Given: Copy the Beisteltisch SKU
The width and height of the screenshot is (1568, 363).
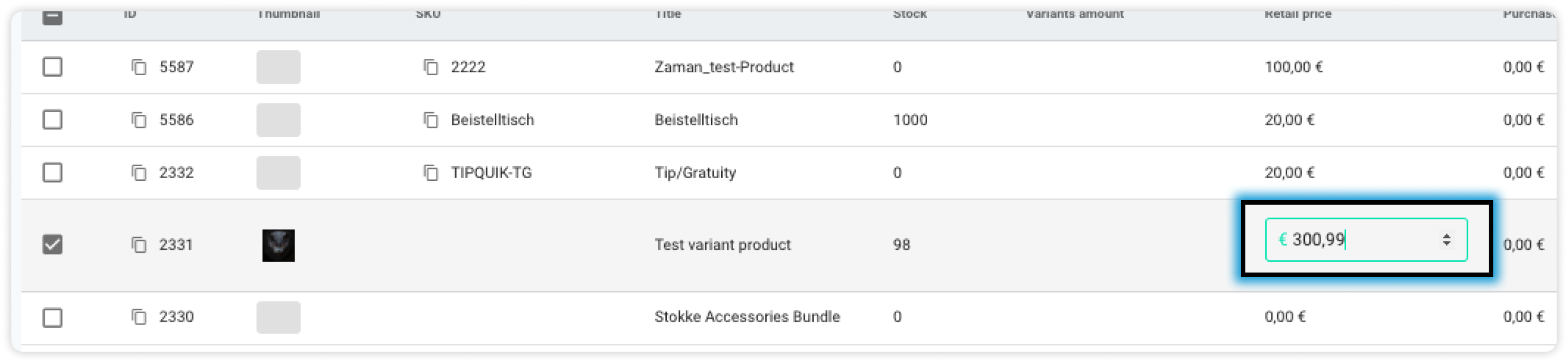Looking at the screenshot, I should (x=430, y=120).
